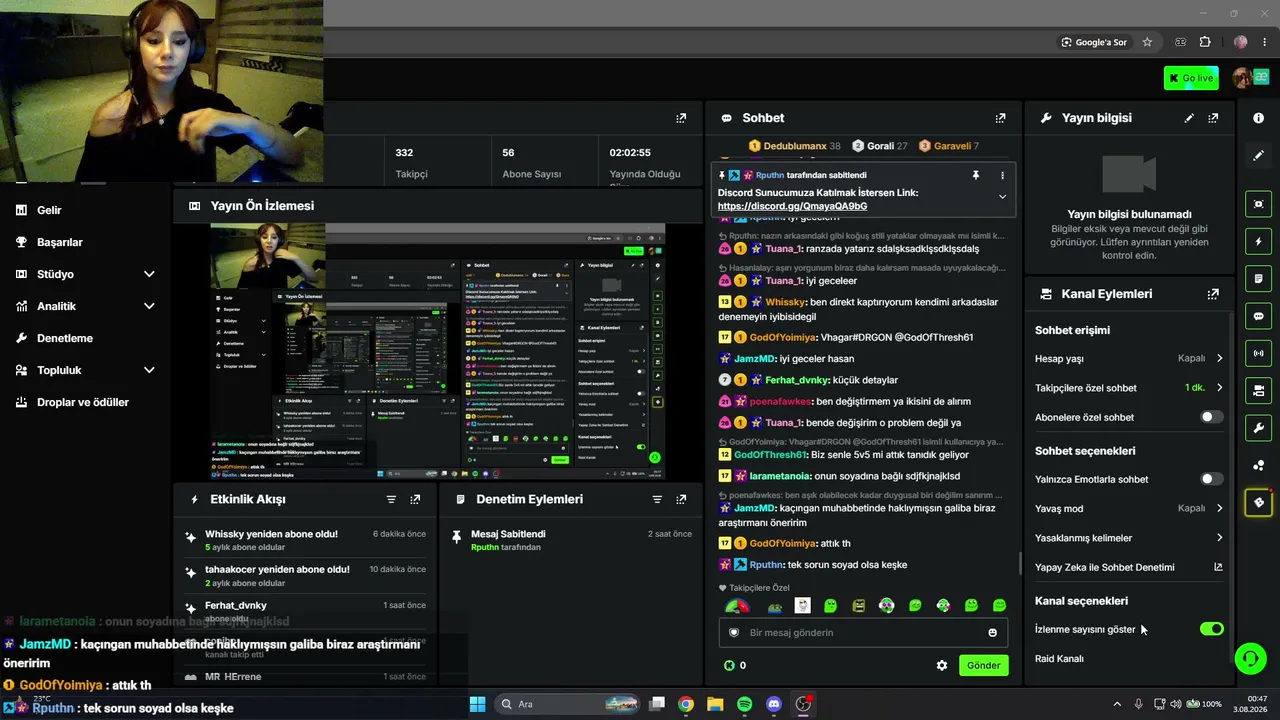Viewport: 1280px width, 720px height.
Task: Open Yasaklanmış kelimeler settings
Action: click(x=1129, y=538)
